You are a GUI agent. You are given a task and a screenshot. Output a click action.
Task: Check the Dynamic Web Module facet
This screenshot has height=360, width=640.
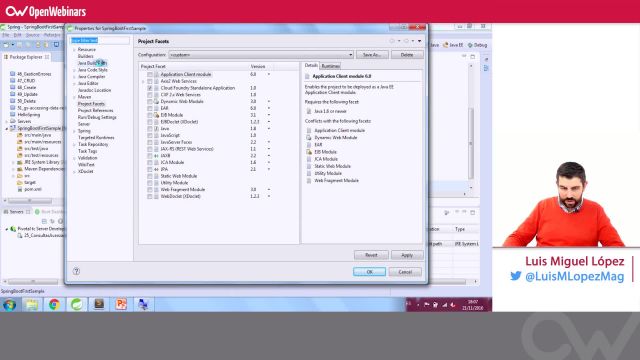150,102
